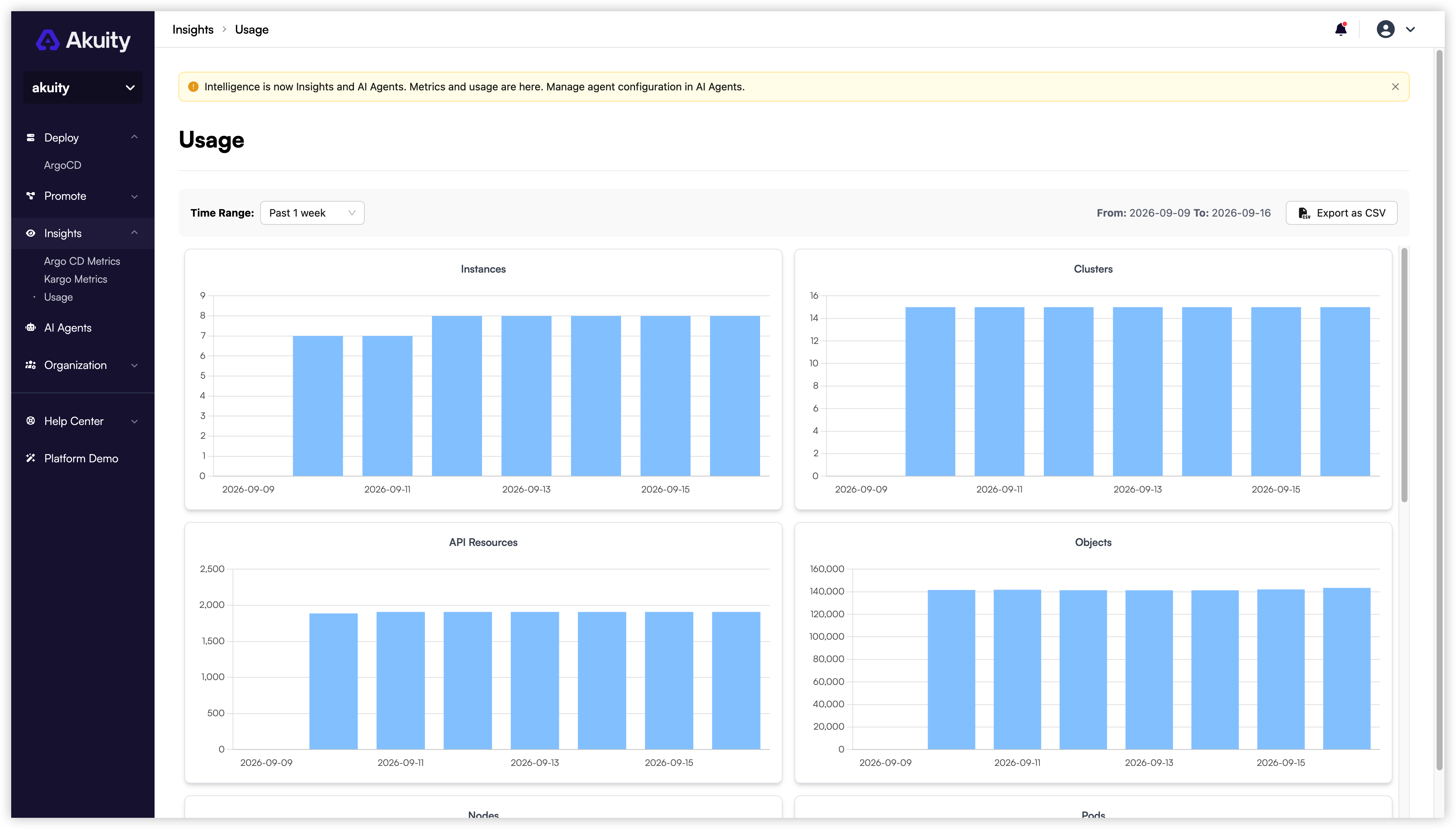Viewport: 1456px width, 829px height.
Task: Click the From/To date range text
Action: click(1183, 213)
